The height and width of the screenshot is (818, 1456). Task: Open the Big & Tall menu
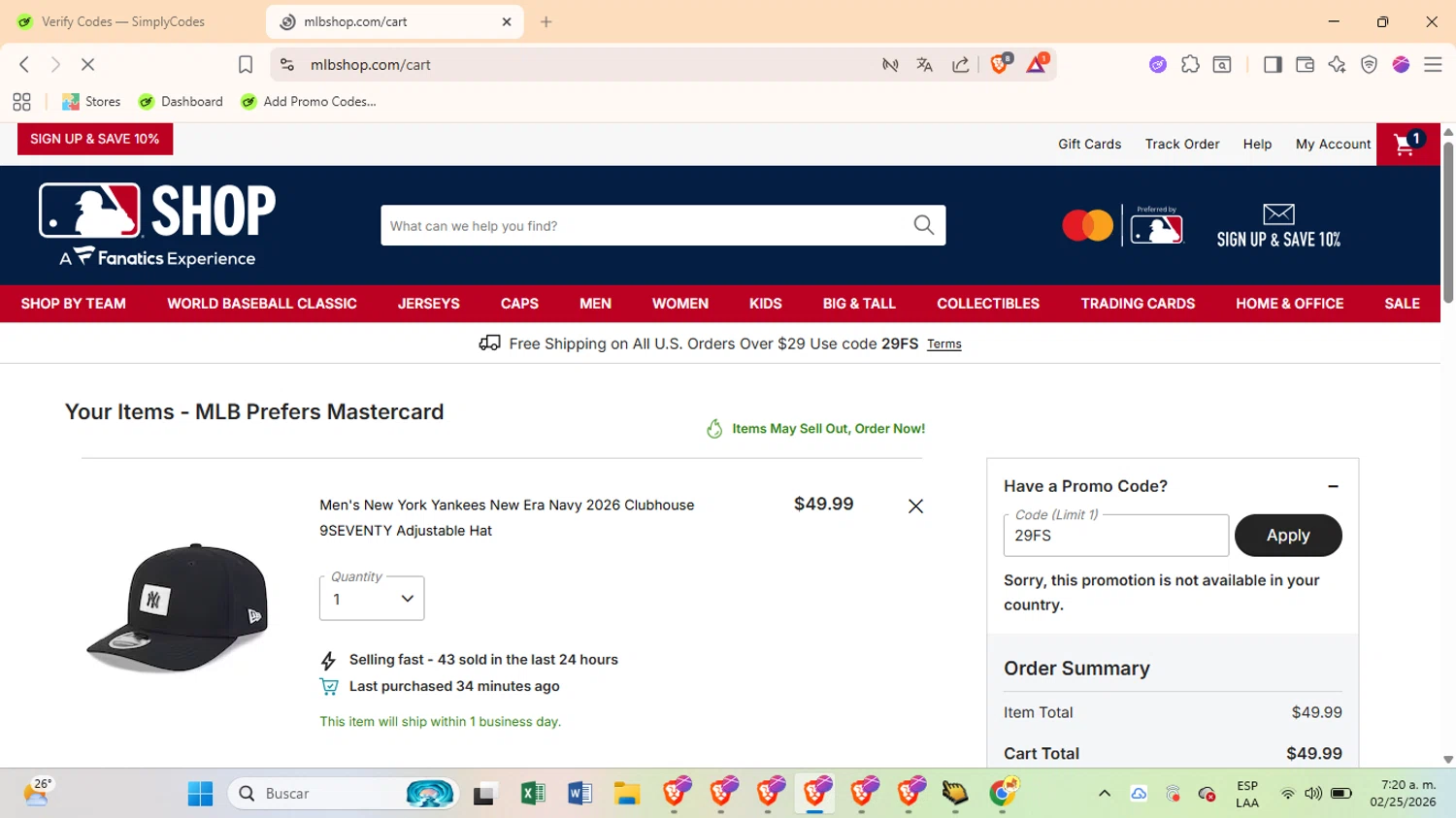[859, 304]
